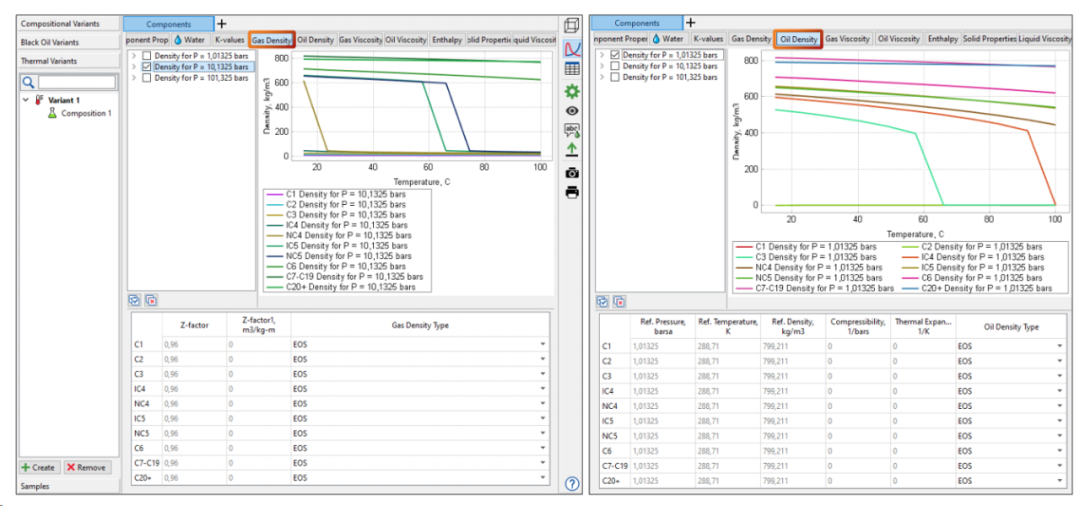This screenshot has height=506, width=1080.
Task: Switch to the table view icon
Action: click(x=572, y=69)
